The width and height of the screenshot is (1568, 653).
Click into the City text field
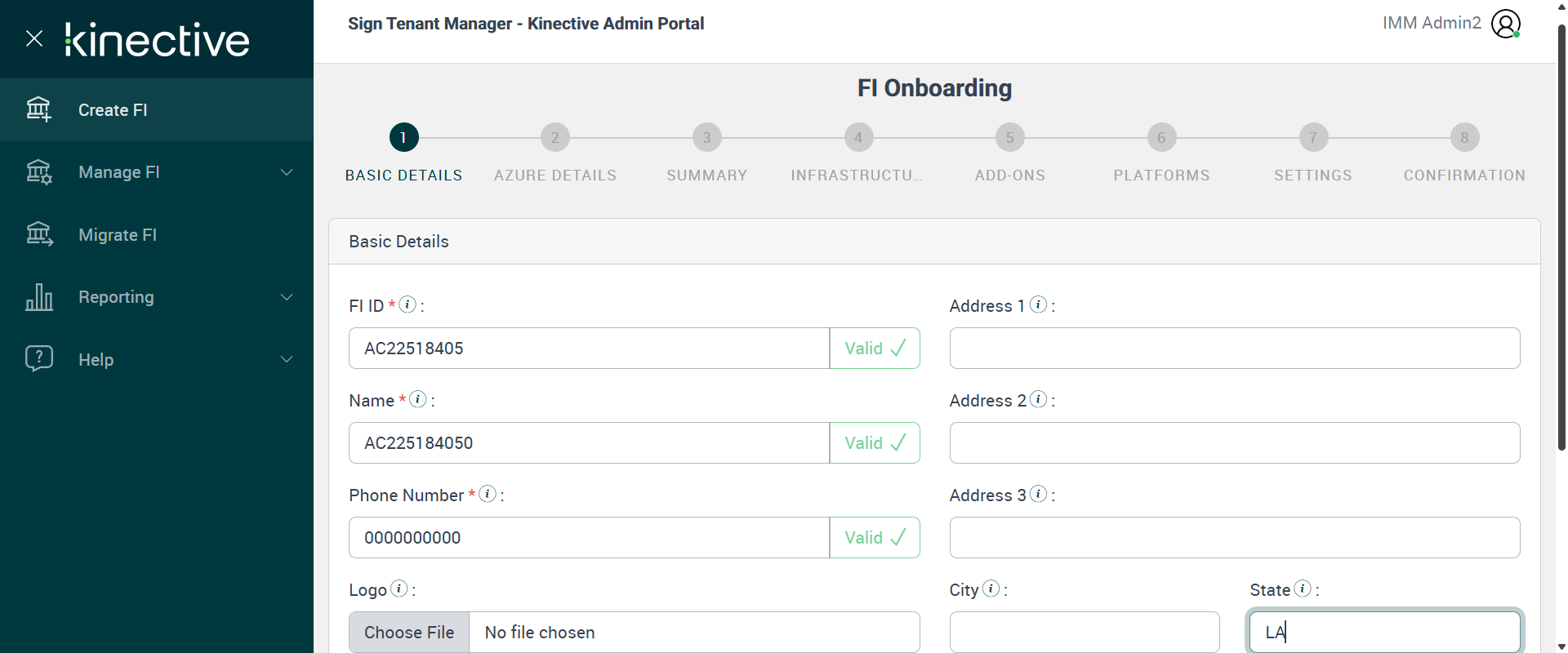tap(1084, 633)
